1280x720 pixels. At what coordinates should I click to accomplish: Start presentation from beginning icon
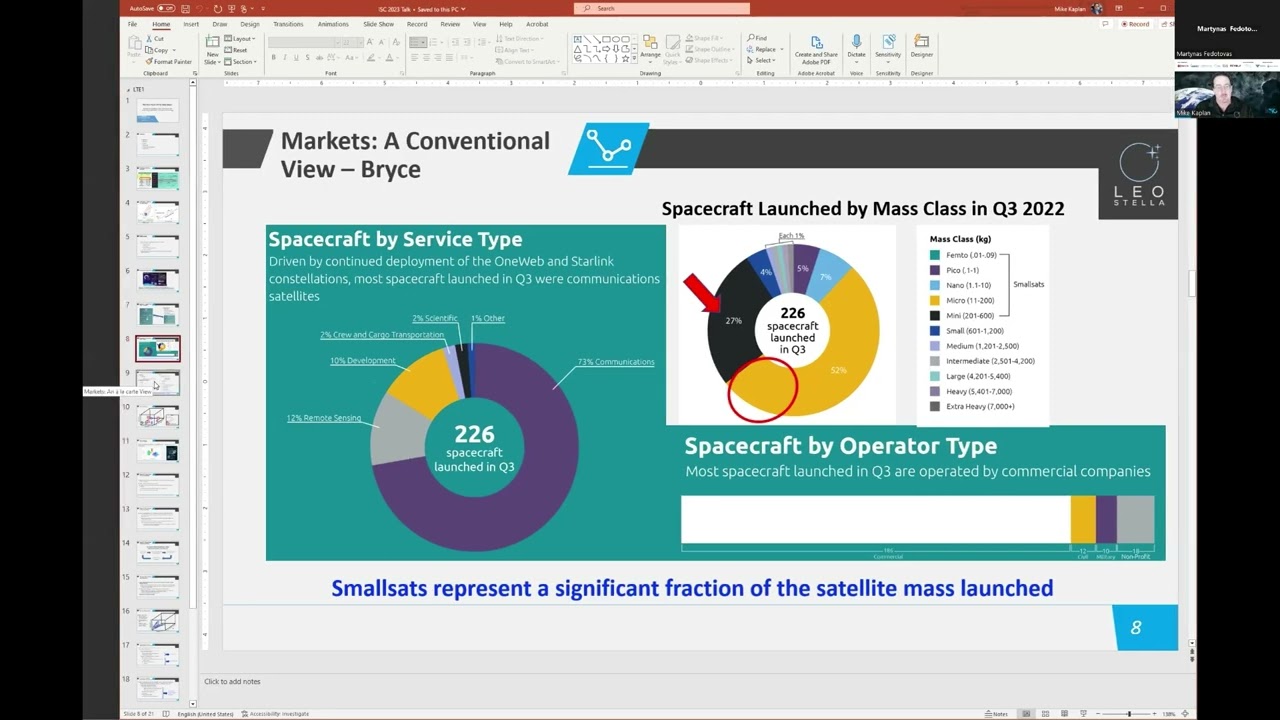[231, 8]
